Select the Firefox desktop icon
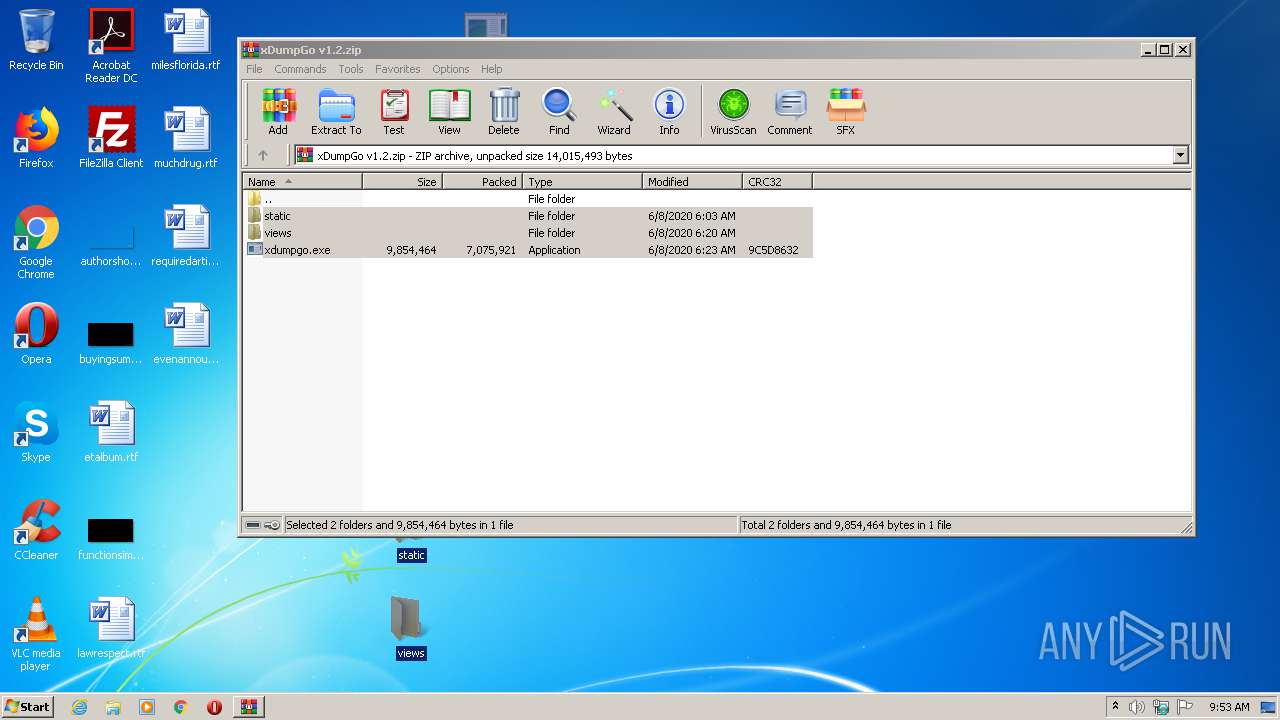 [x=36, y=138]
